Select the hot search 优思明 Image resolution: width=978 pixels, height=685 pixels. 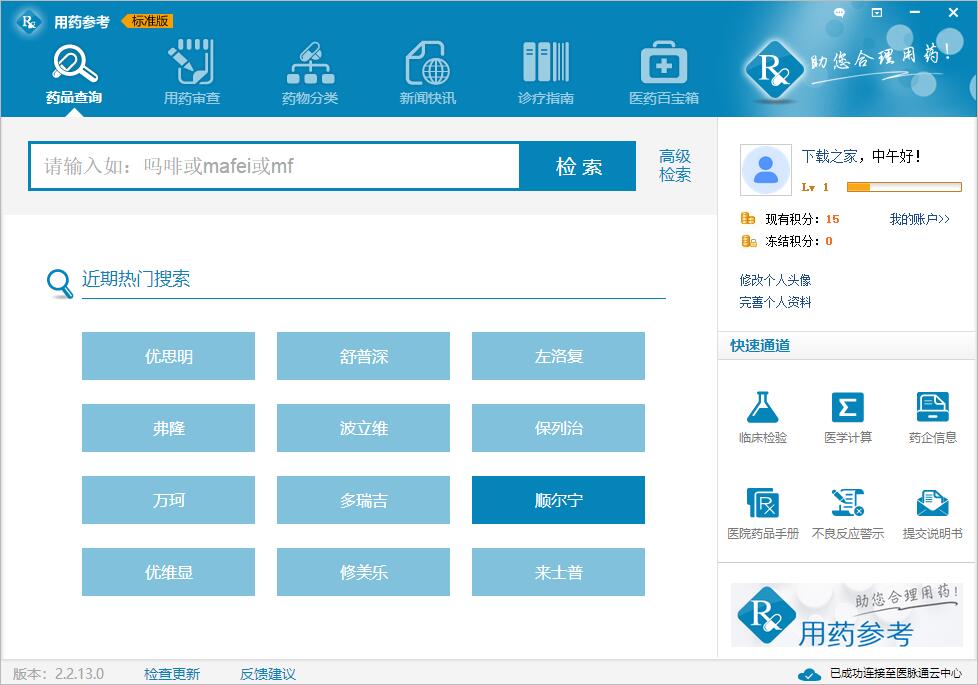[168, 356]
